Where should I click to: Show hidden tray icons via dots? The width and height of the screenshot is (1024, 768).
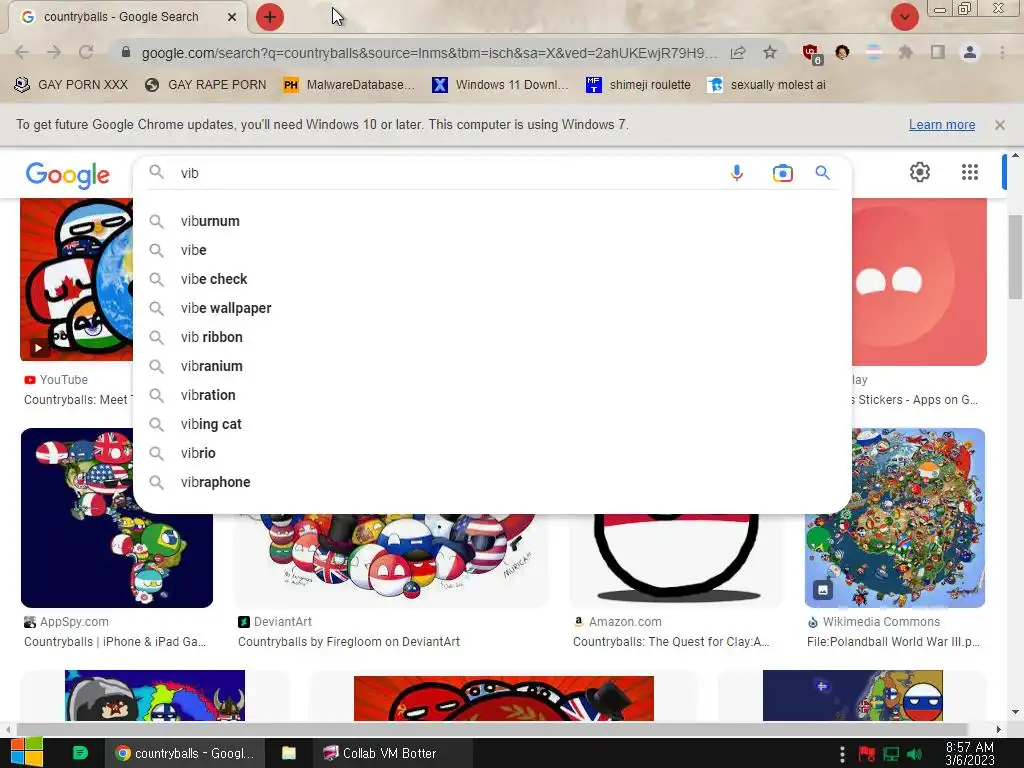[842, 754]
